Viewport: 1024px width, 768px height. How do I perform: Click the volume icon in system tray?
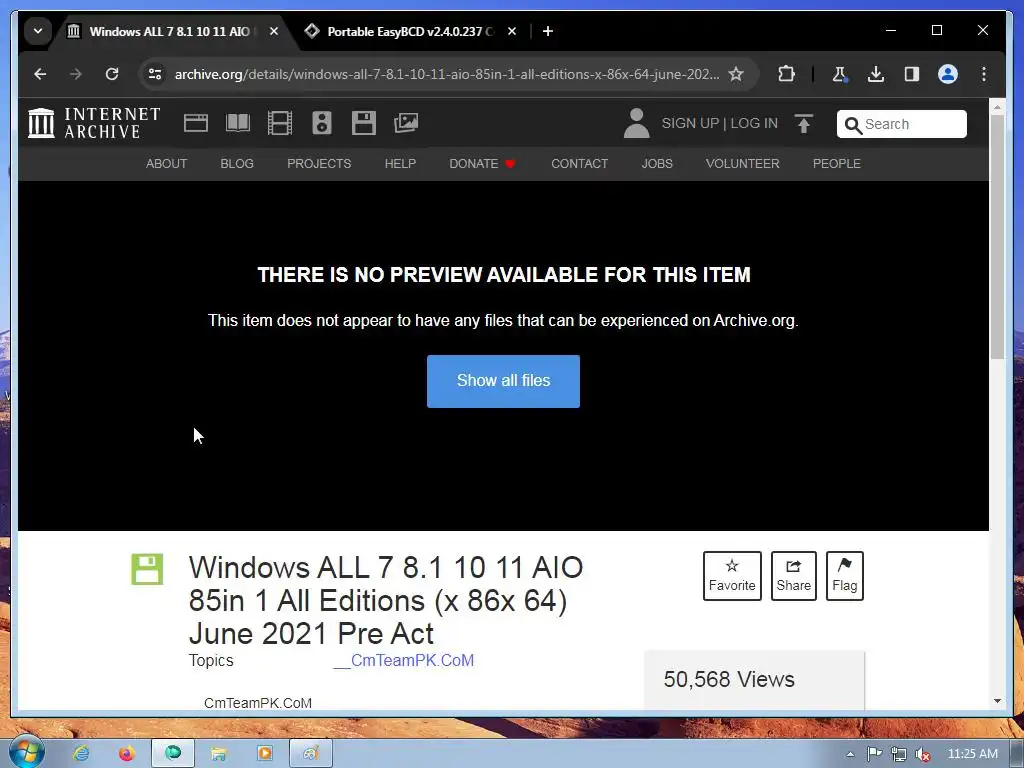(x=922, y=754)
